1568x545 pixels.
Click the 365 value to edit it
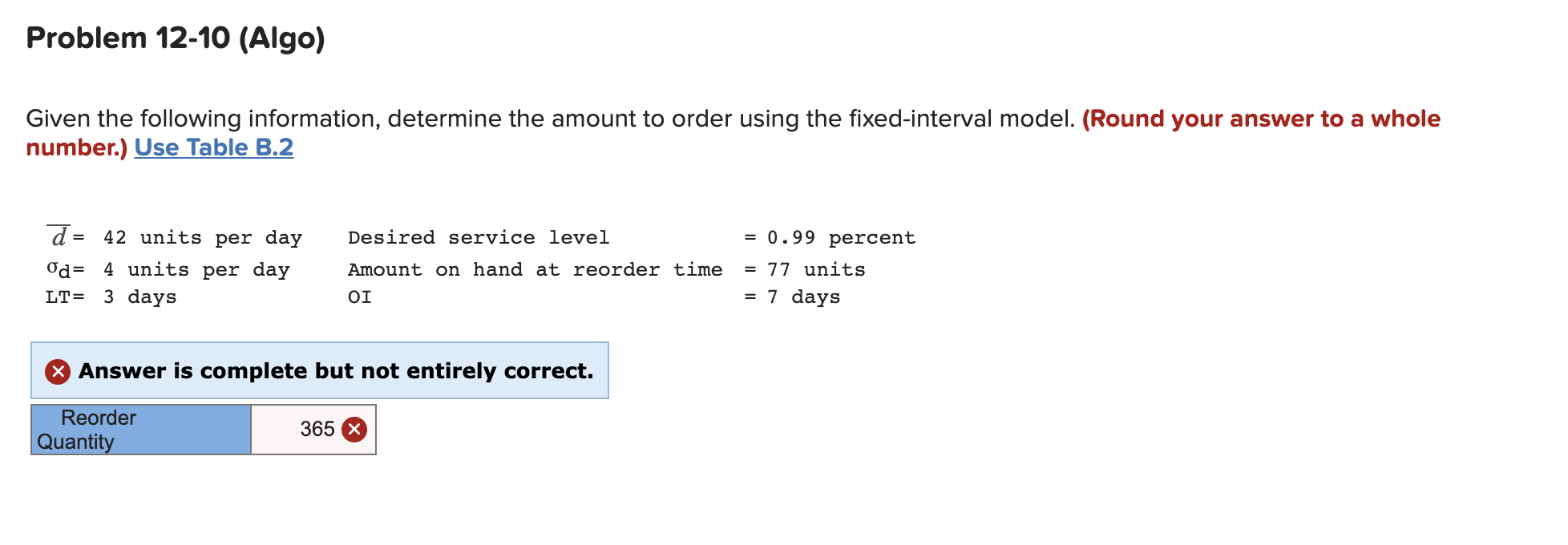point(317,430)
